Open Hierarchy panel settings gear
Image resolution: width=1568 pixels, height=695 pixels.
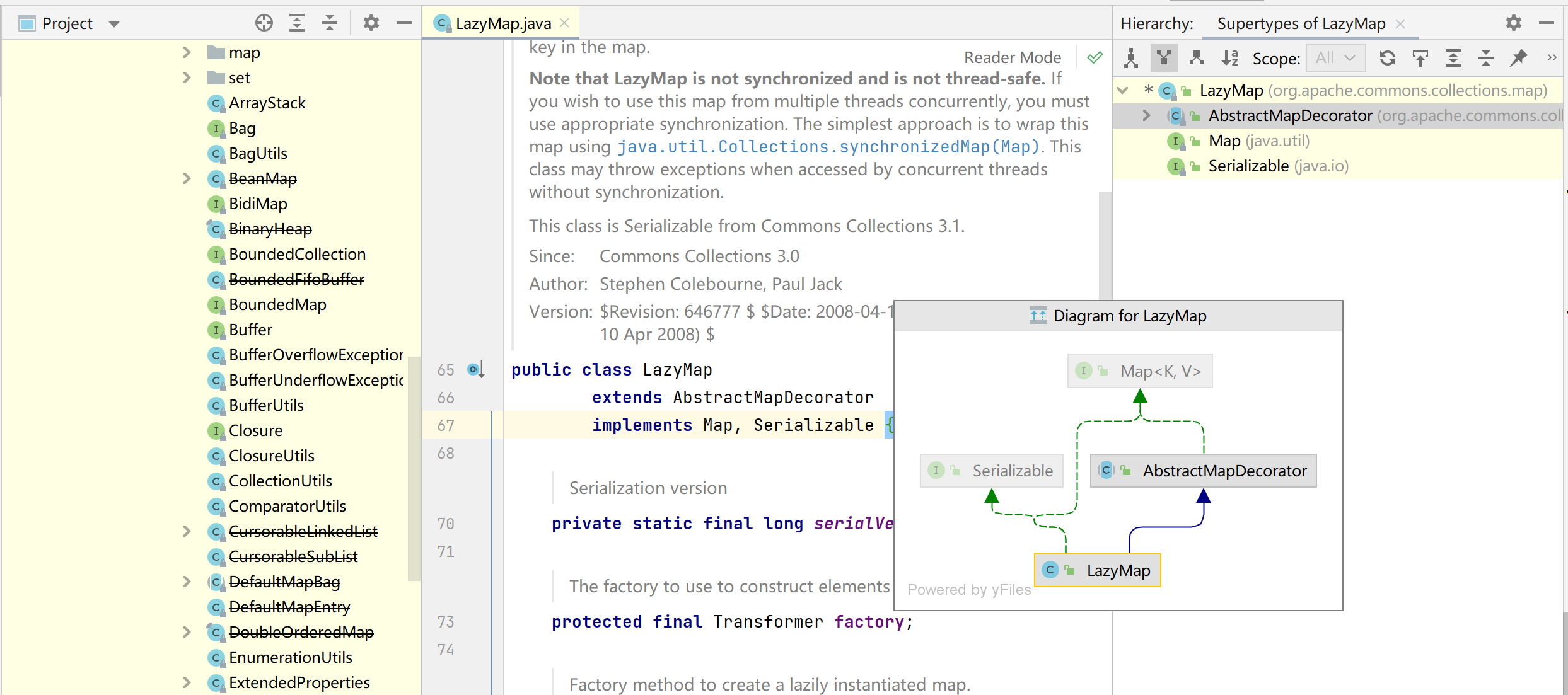pyautogui.click(x=1513, y=23)
